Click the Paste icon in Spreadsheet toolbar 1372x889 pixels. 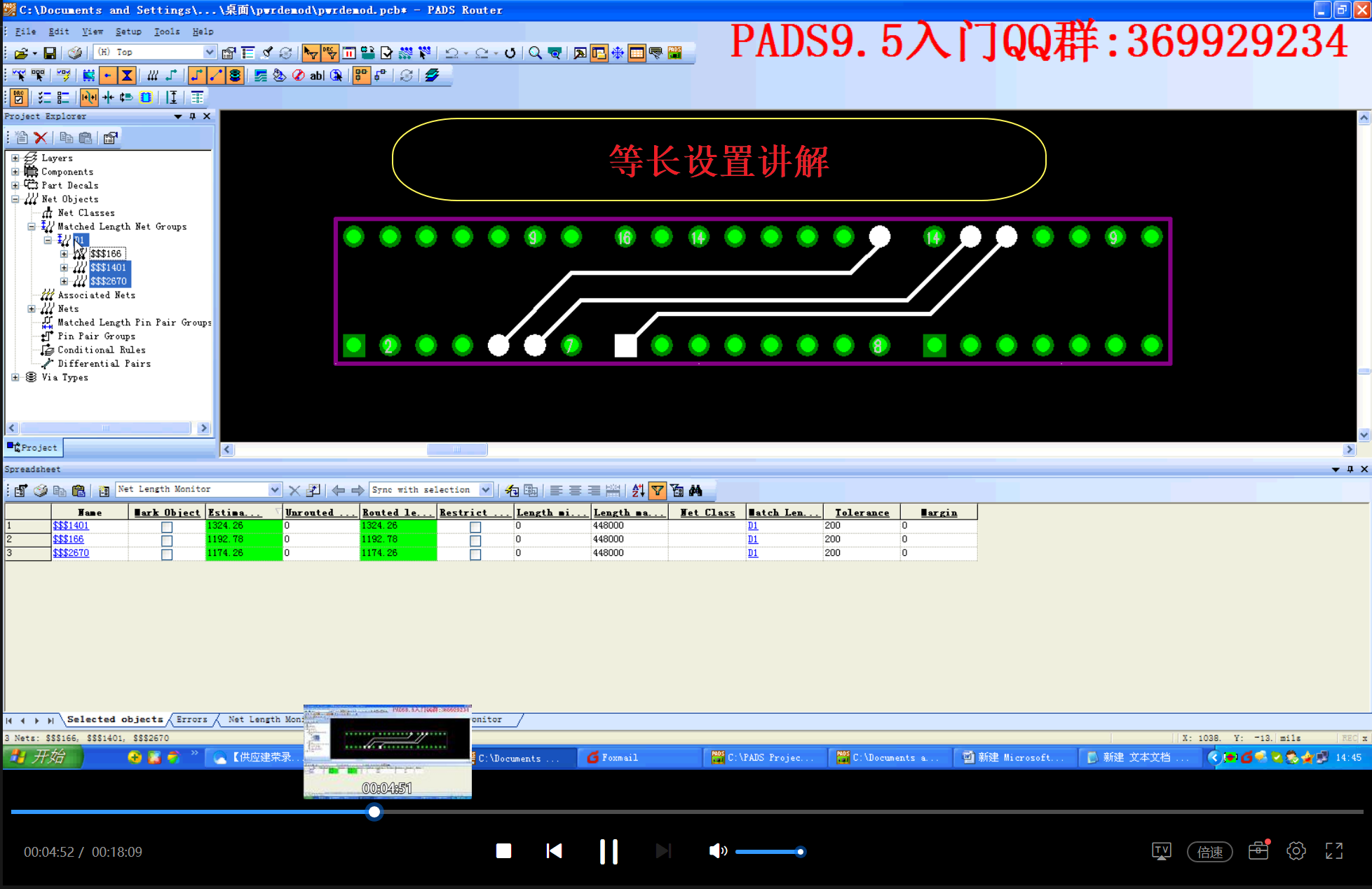pos(79,490)
